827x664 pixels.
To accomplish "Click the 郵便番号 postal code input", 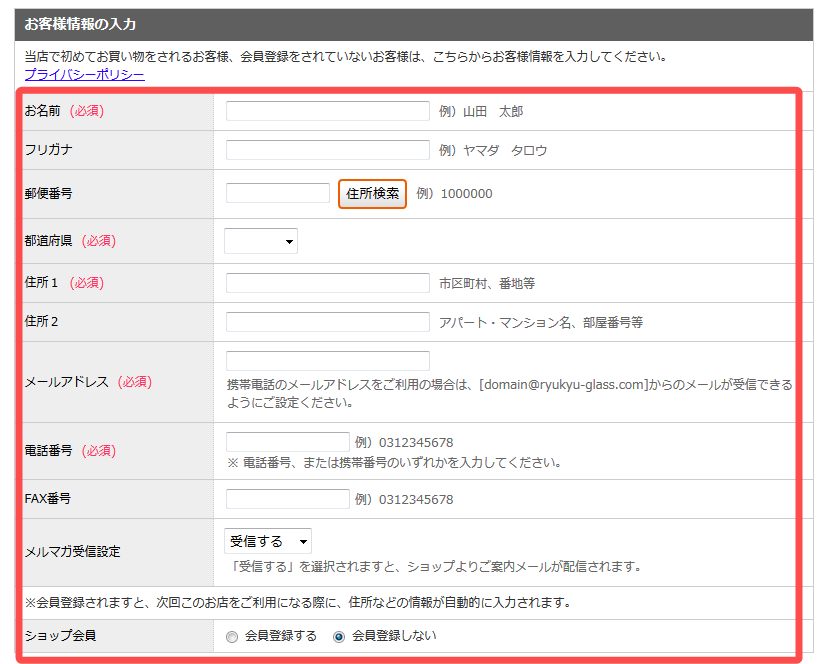I will pyautogui.click(x=277, y=193).
